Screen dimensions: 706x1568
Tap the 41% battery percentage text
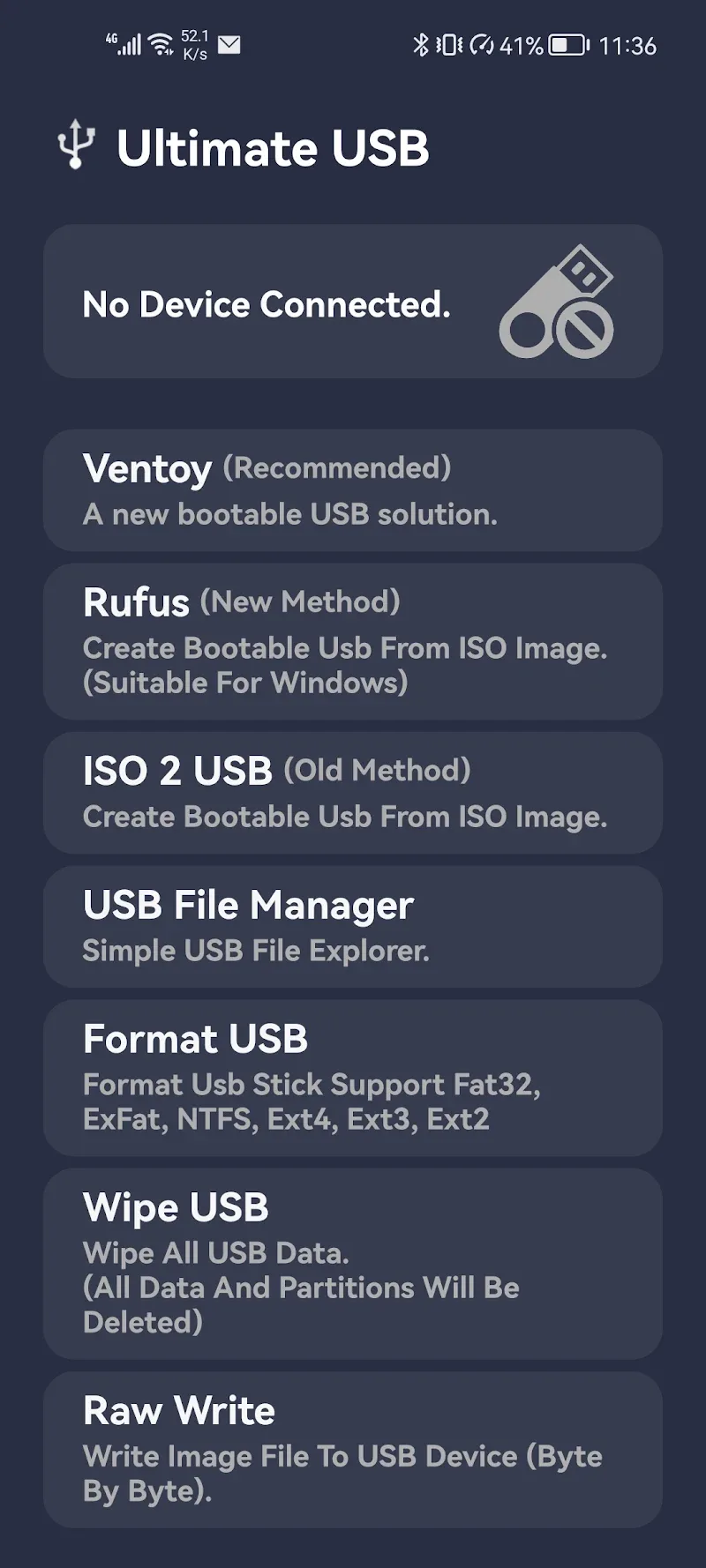pos(521,46)
